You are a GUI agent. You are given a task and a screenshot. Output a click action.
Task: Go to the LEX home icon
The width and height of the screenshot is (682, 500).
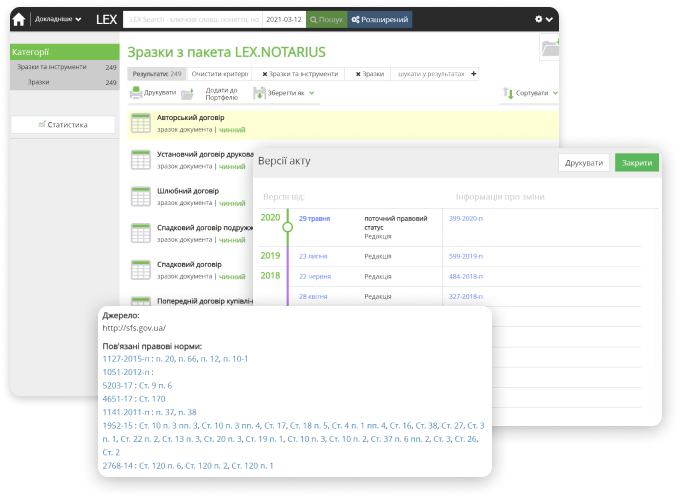(19, 20)
